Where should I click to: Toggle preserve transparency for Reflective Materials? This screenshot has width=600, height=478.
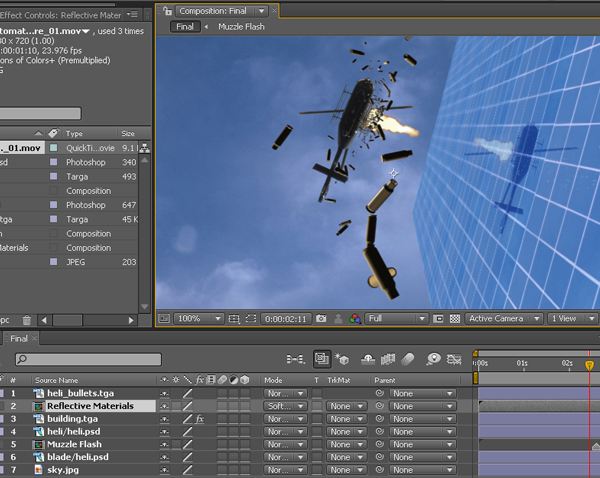(317, 406)
